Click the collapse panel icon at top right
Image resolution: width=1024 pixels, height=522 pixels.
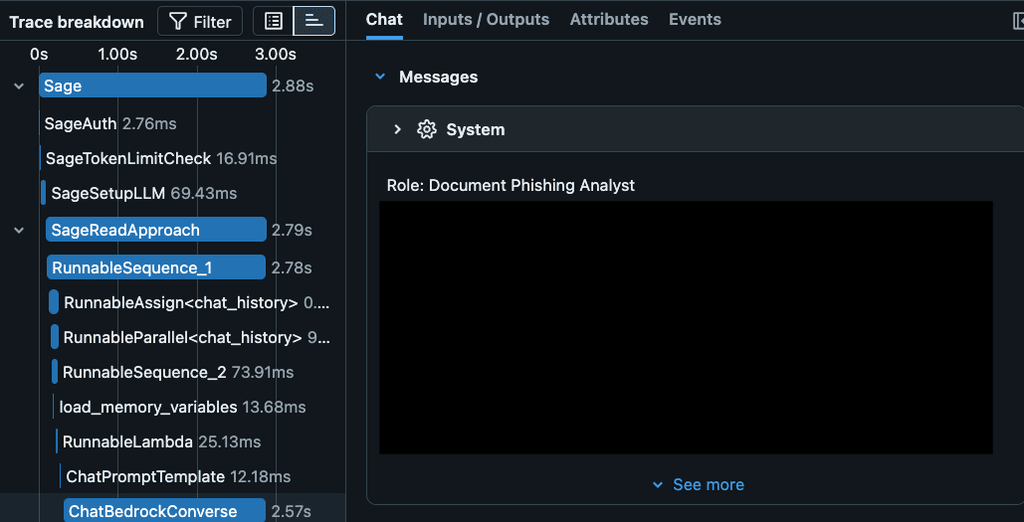1017,20
